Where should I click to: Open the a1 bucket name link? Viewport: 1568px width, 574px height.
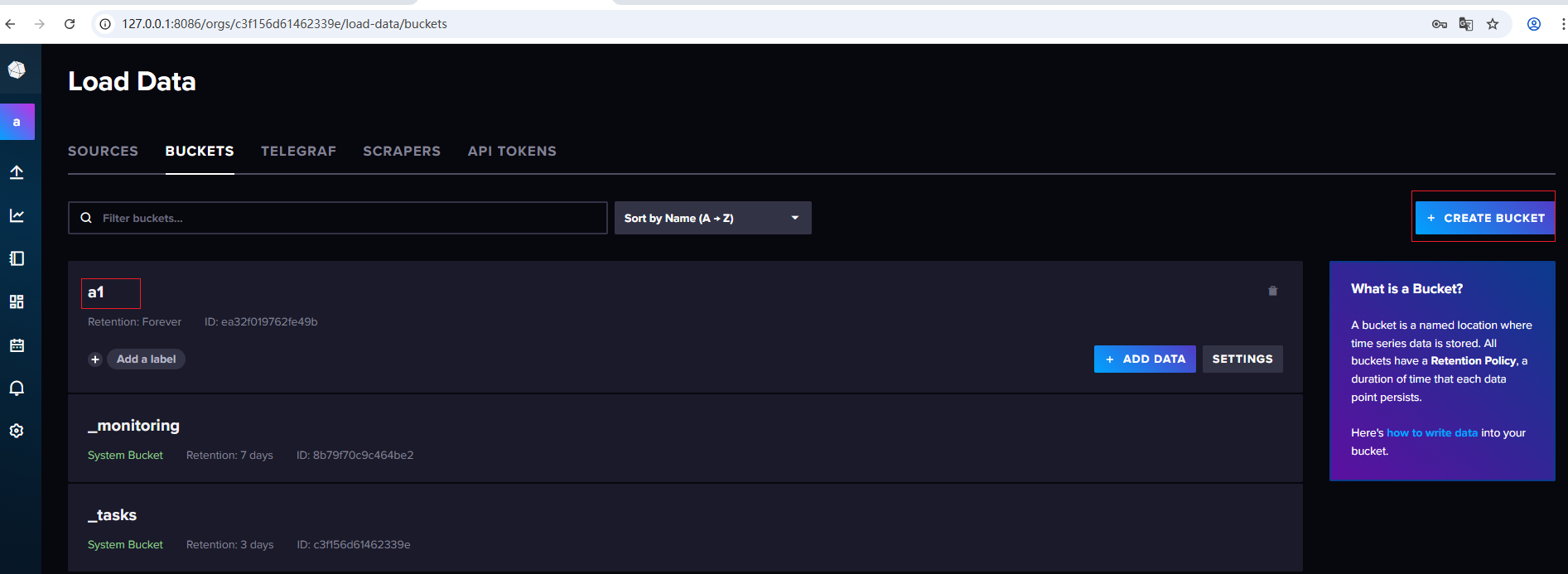96,292
